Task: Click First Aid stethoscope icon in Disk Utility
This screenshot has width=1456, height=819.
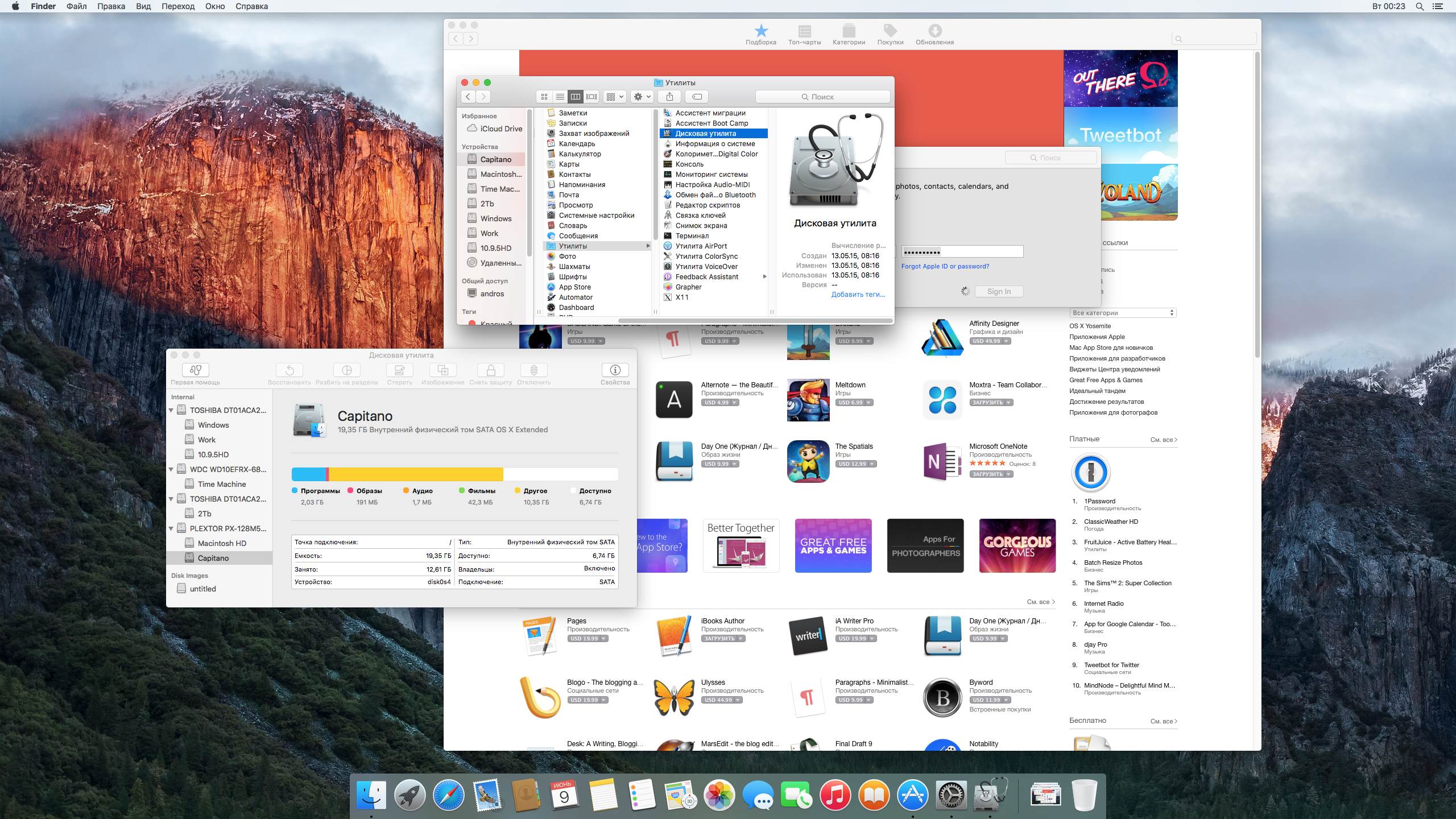Action: click(x=195, y=370)
